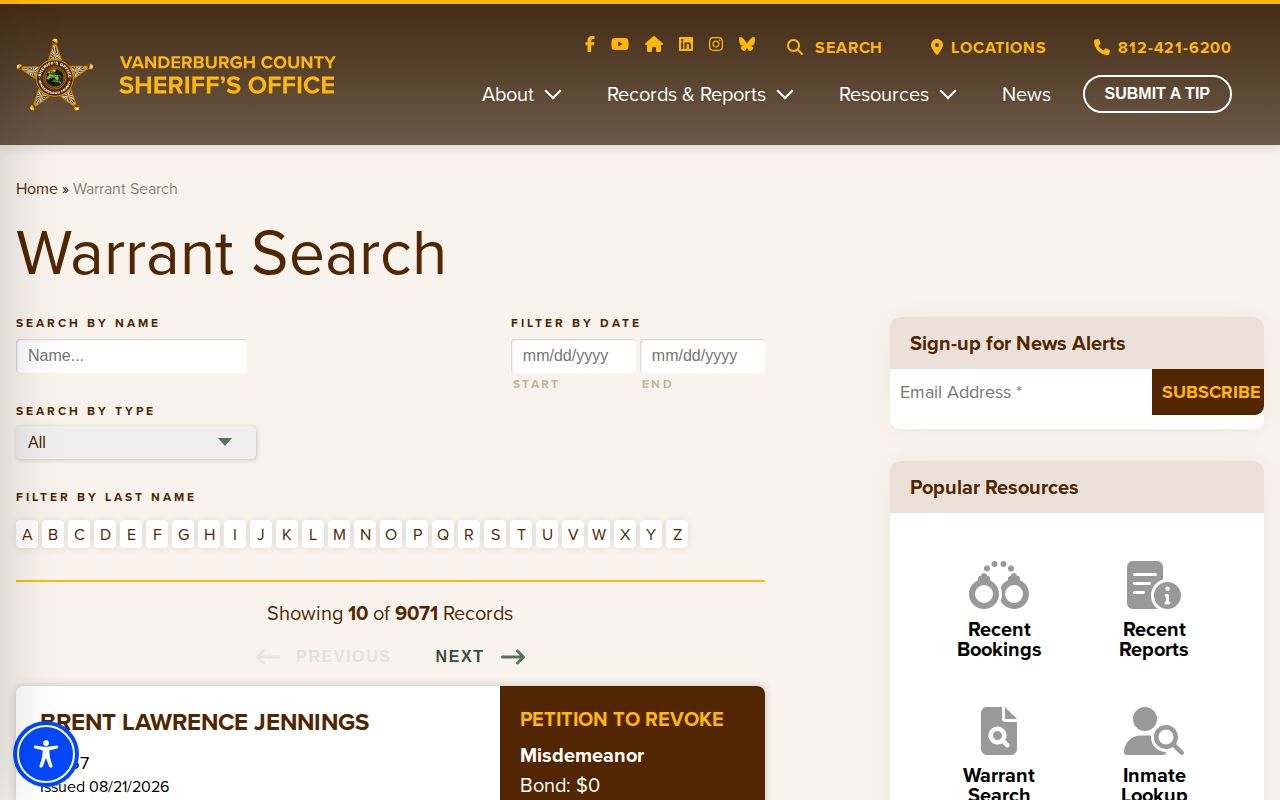Click the Subscribe button
Viewport: 1280px width, 800px height.
[1208, 392]
